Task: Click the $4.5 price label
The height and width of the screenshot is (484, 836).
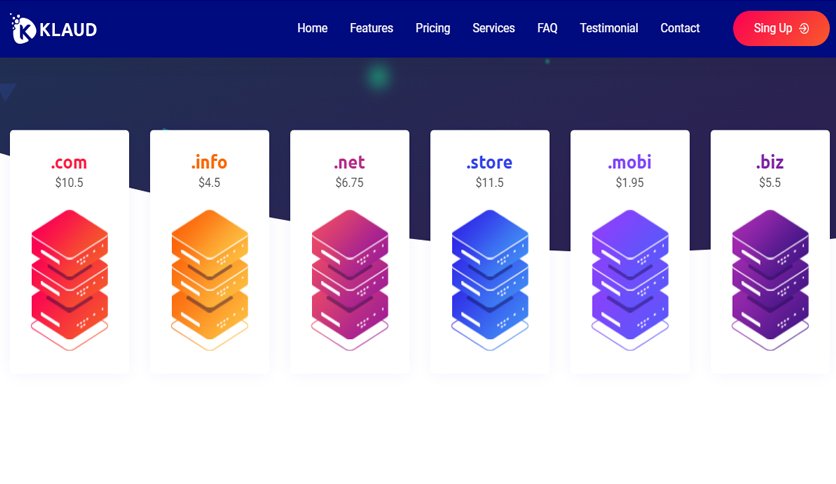Action: coord(209,183)
